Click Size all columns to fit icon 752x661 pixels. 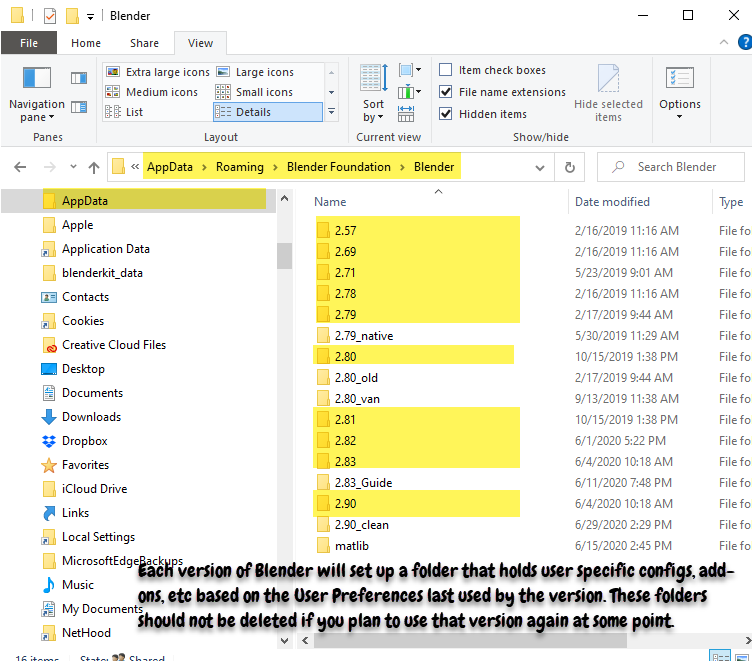click(x=406, y=114)
